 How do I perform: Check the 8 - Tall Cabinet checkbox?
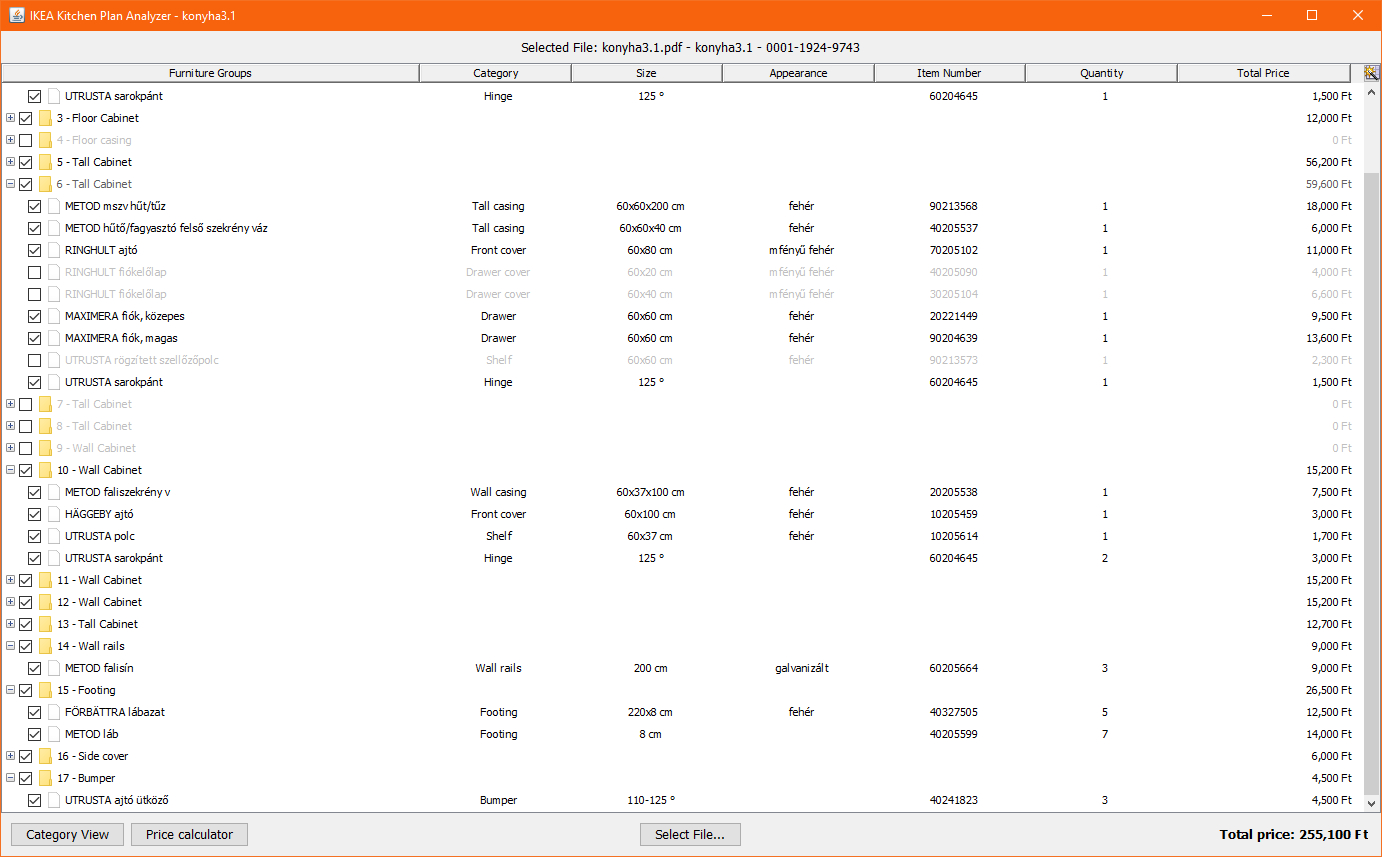[26, 426]
